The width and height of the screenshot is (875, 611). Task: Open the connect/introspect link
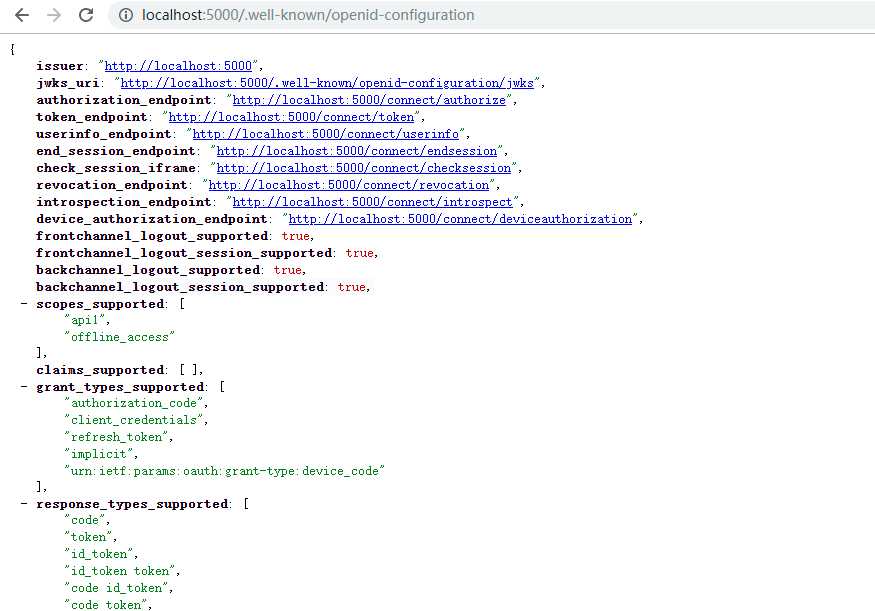pos(372,202)
